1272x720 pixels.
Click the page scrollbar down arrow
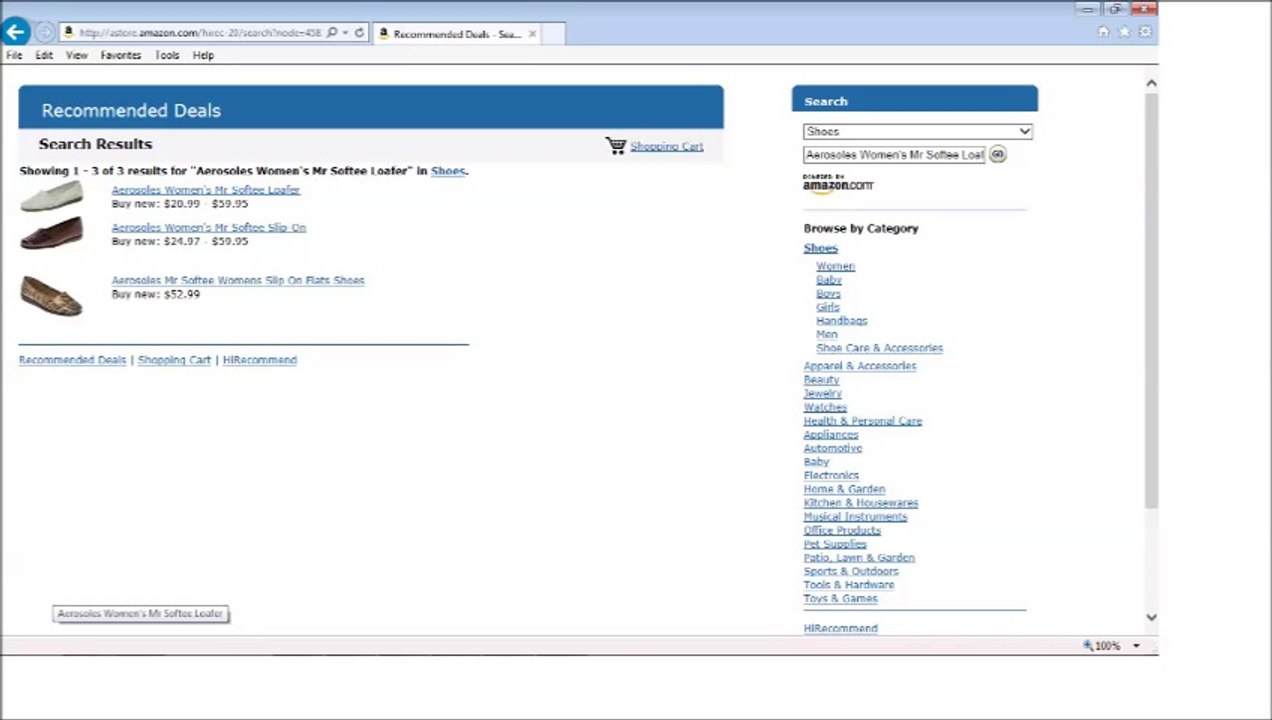point(1151,618)
